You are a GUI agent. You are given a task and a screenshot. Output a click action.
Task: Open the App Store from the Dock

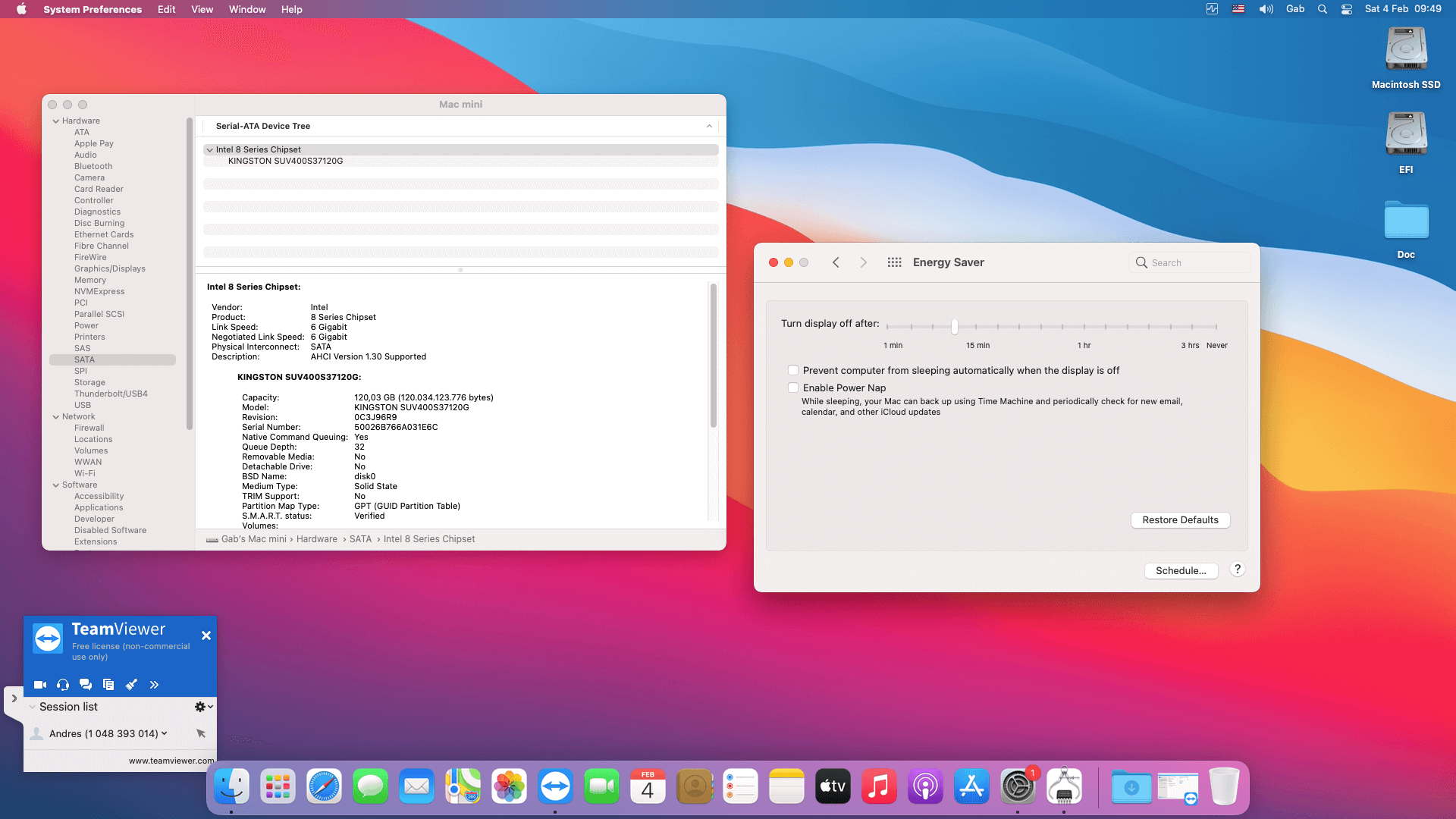tap(971, 786)
